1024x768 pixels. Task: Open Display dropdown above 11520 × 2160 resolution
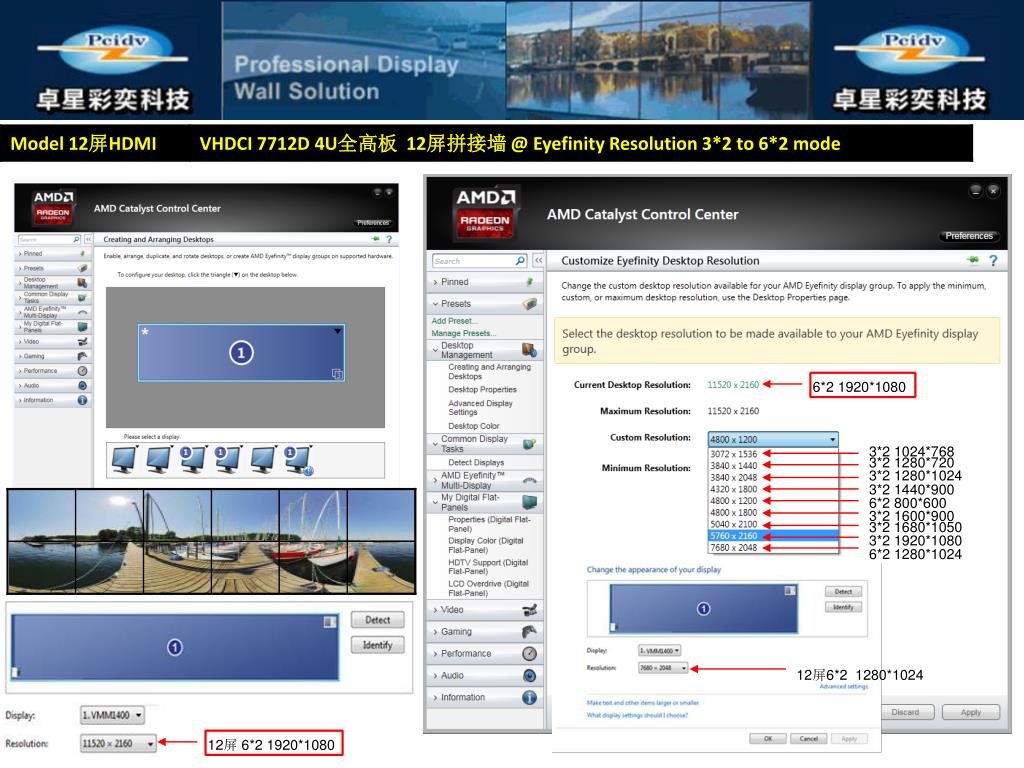tap(112, 715)
